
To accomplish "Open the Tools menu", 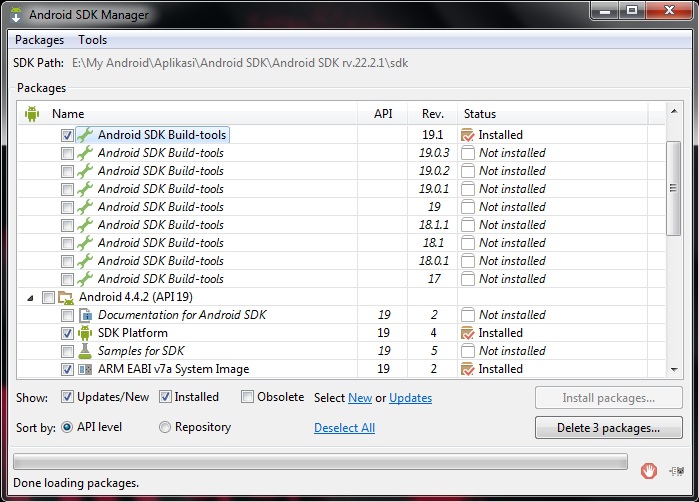I will pos(93,40).
